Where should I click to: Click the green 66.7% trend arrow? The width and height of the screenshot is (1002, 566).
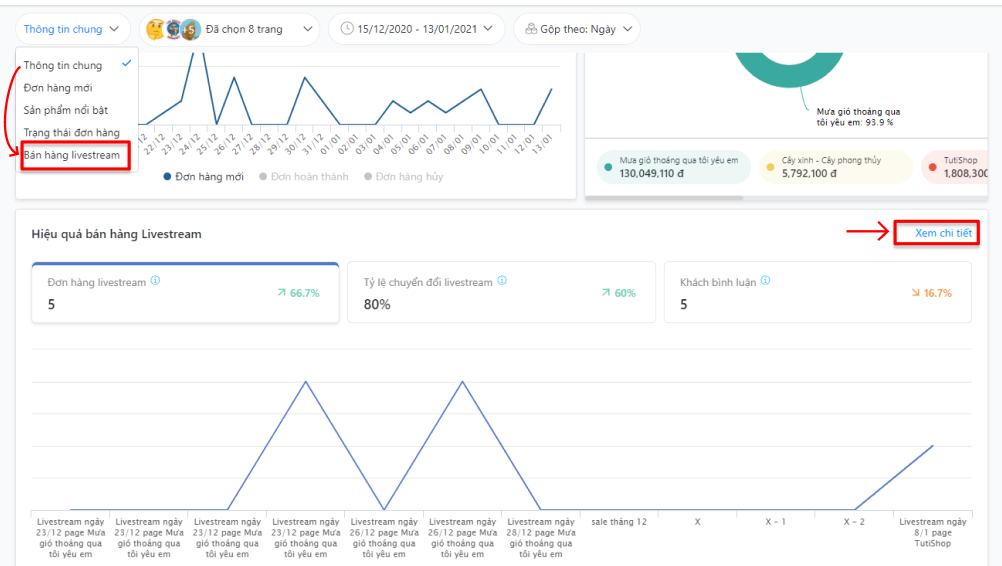click(281, 293)
